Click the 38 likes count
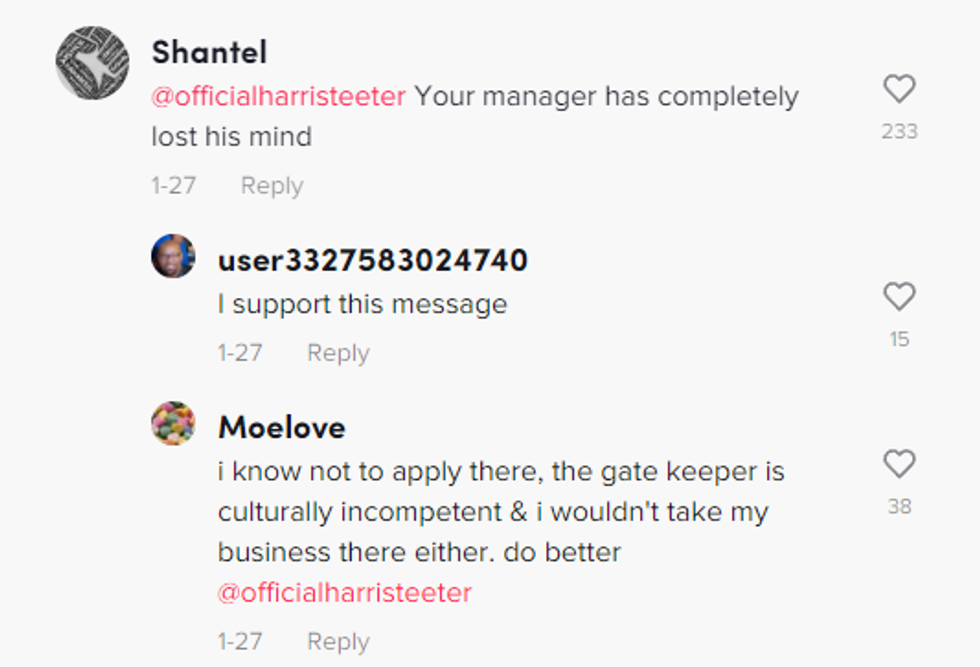 coord(899,507)
